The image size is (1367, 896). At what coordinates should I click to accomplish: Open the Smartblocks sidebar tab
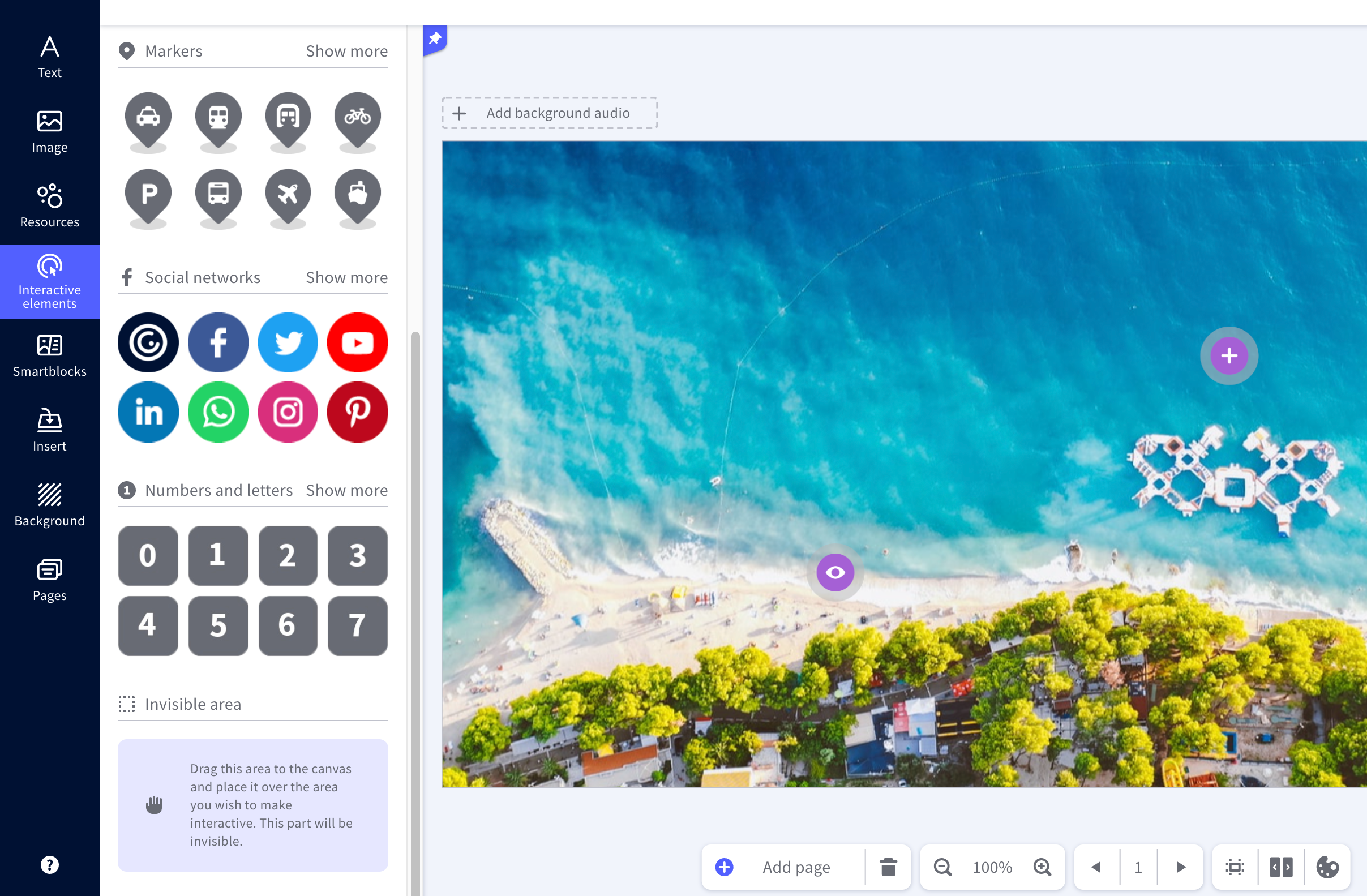[x=49, y=355]
